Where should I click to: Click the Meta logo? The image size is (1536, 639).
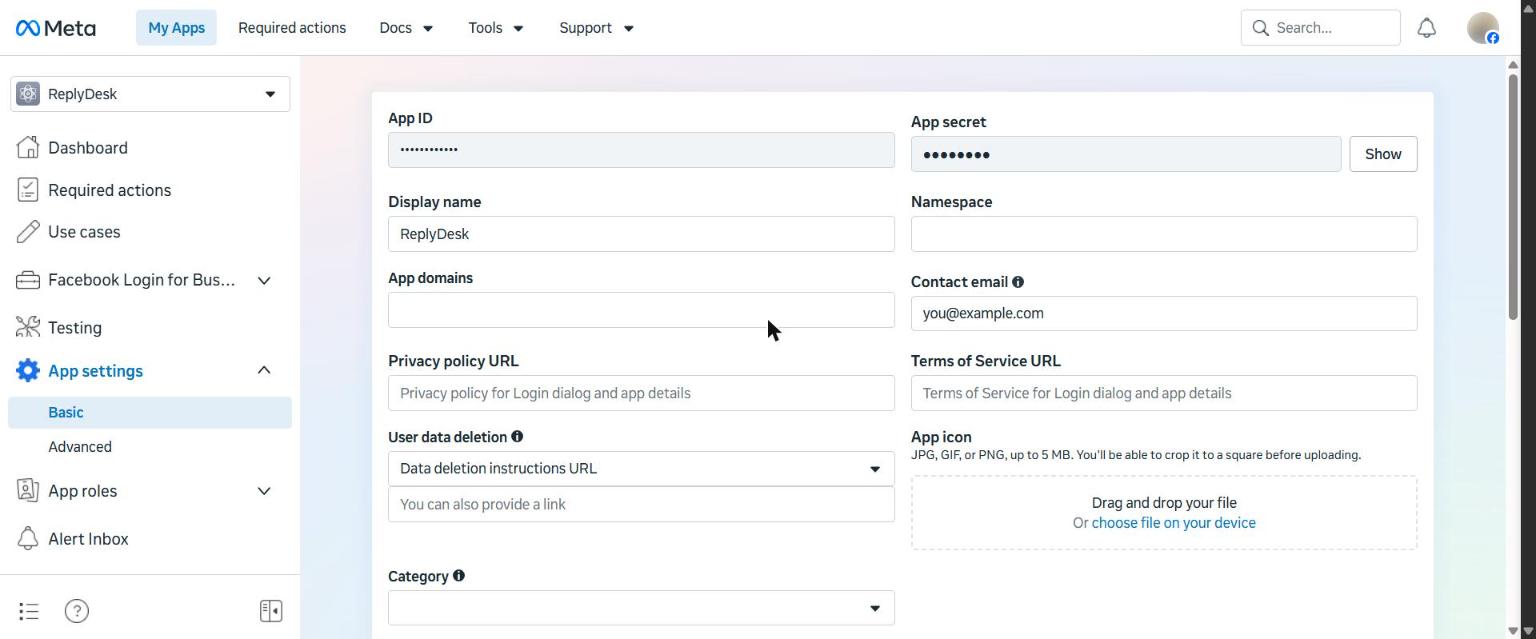(56, 28)
